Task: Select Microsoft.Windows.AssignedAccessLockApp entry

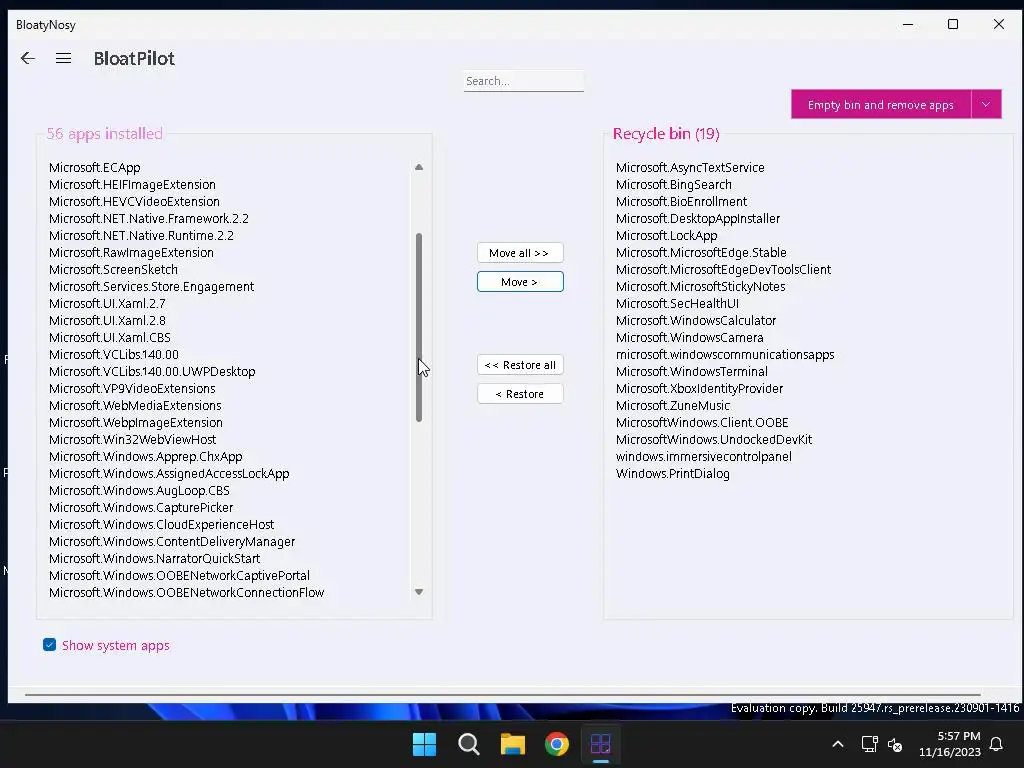Action: (169, 473)
